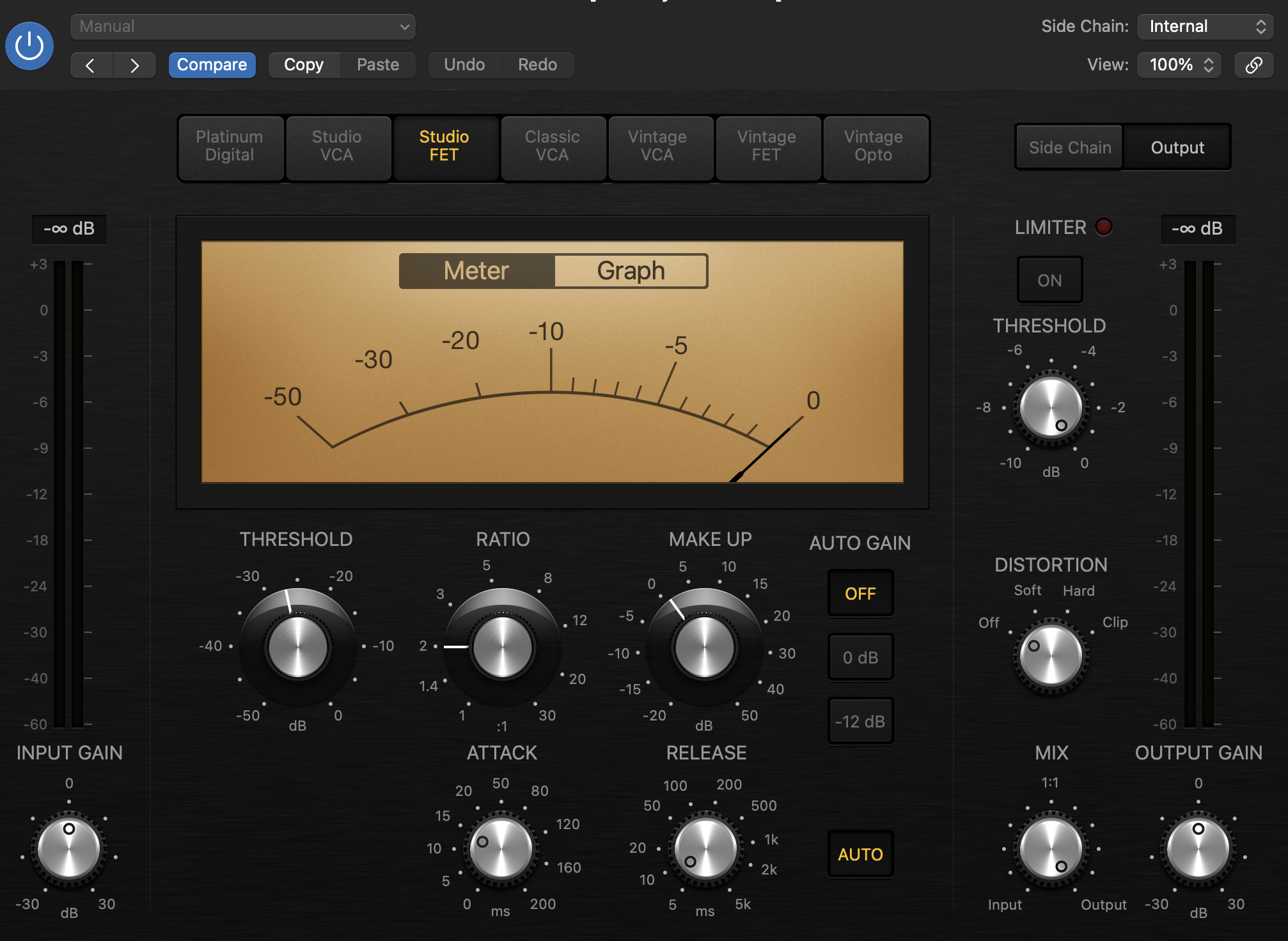Viewport: 1288px width, 941px height.
Task: Turn the limiter ON
Action: [x=1049, y=280]
